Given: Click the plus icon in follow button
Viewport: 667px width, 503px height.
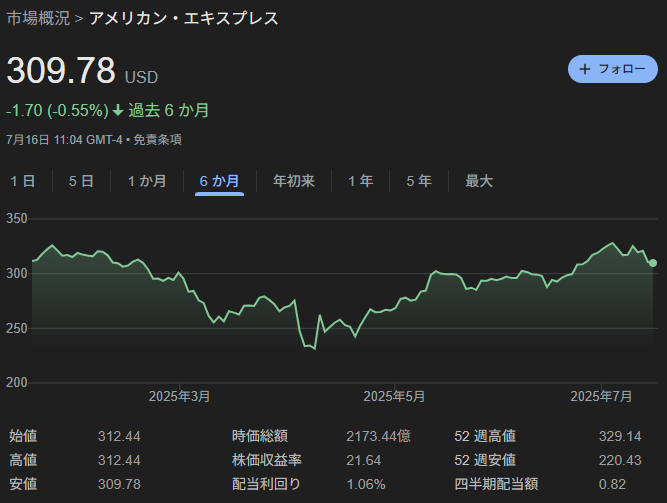Looking at the screenshot, I should 585,69.
